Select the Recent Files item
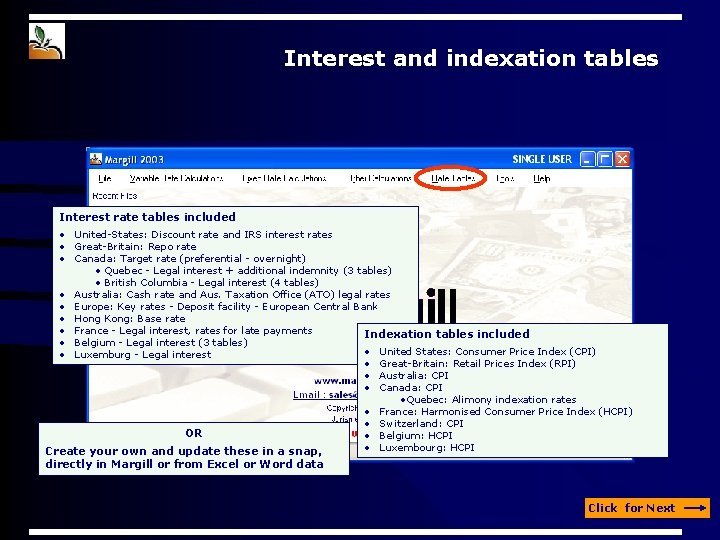This screenshot has width=720, height=540. click(115, 196)
